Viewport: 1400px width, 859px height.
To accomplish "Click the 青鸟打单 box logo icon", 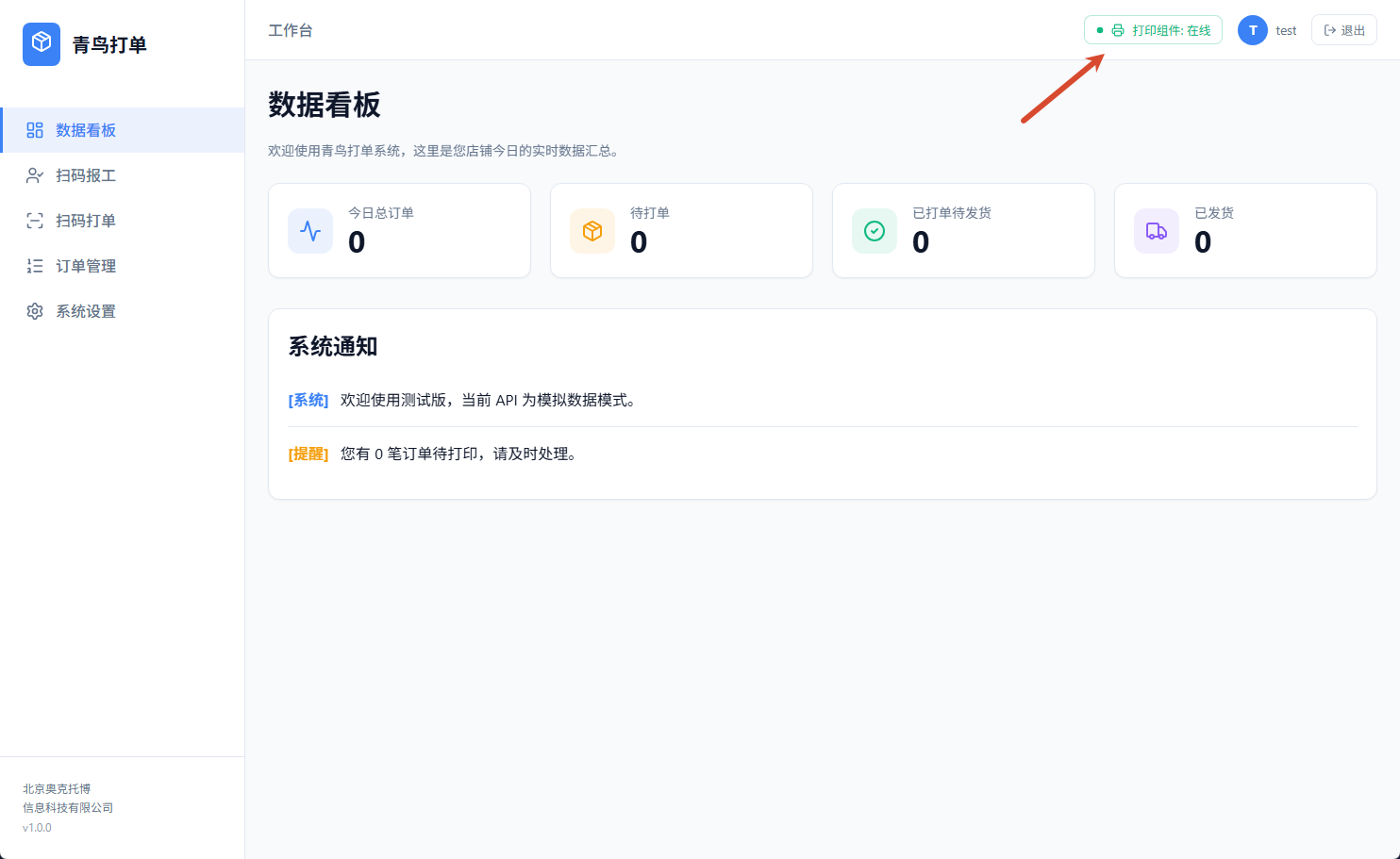I will tap(42, 44).
